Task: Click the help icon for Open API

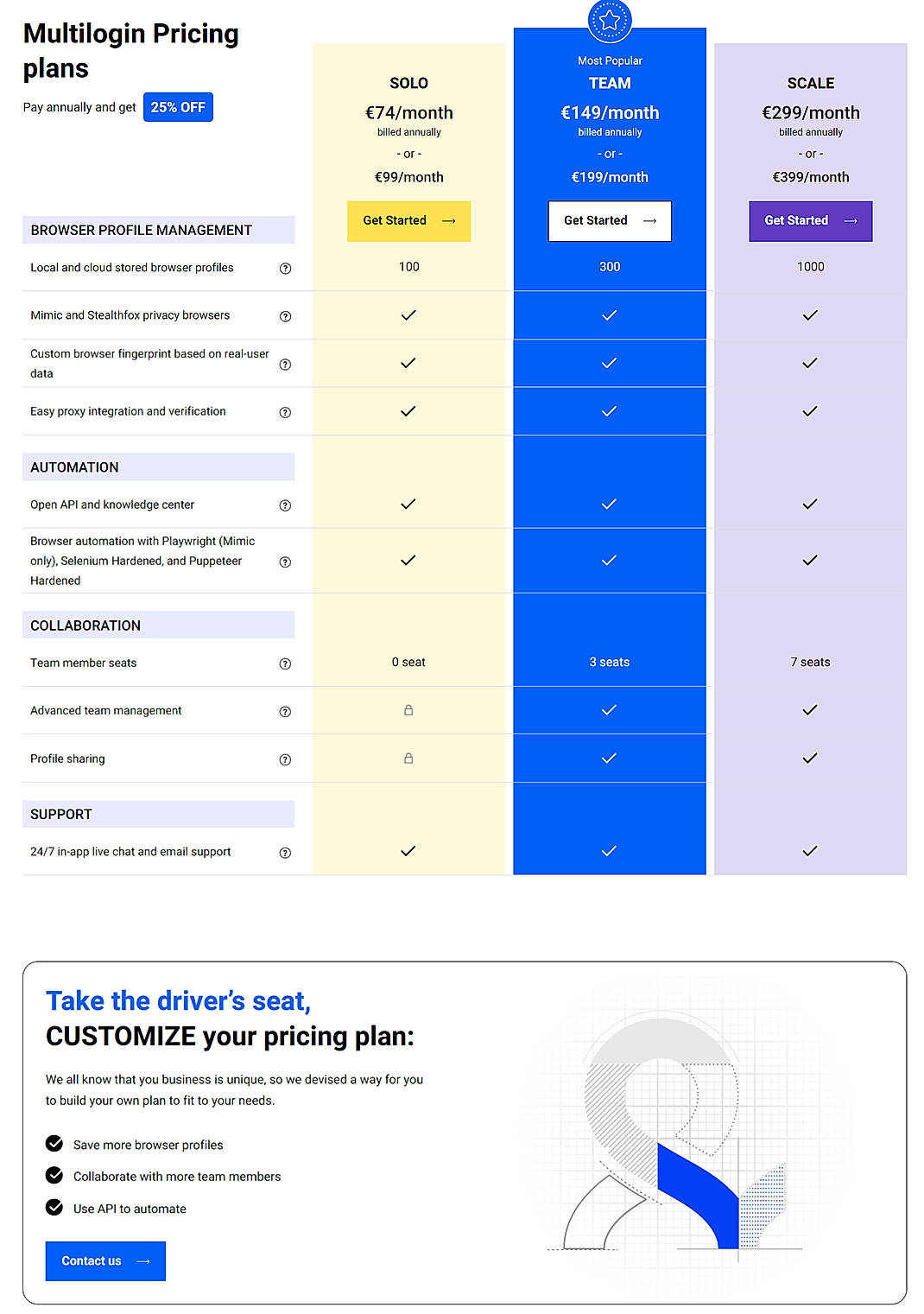Action: tap(285, 505)
